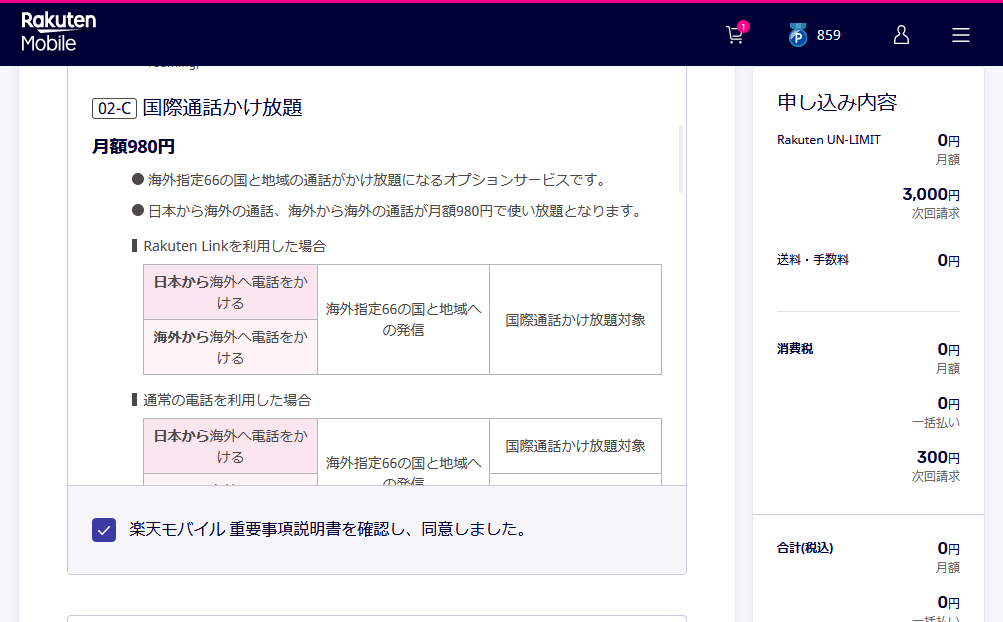Click 国際通話かけ放題対象 cell in 通常の電話 table

[575, 446]
